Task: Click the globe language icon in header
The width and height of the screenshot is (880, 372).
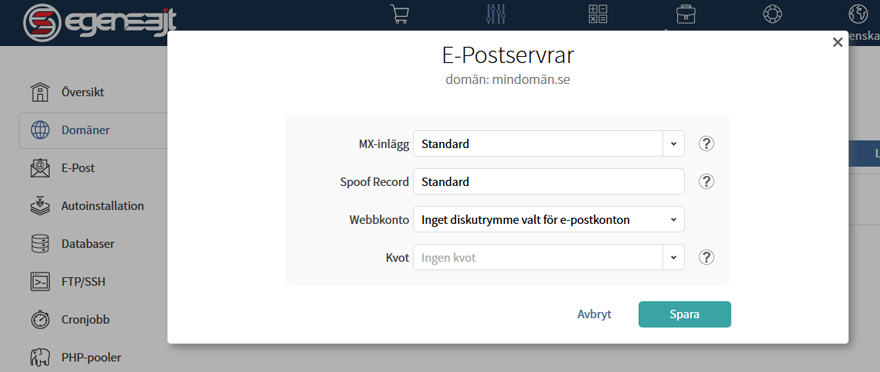Action: (x=858, y=15)
